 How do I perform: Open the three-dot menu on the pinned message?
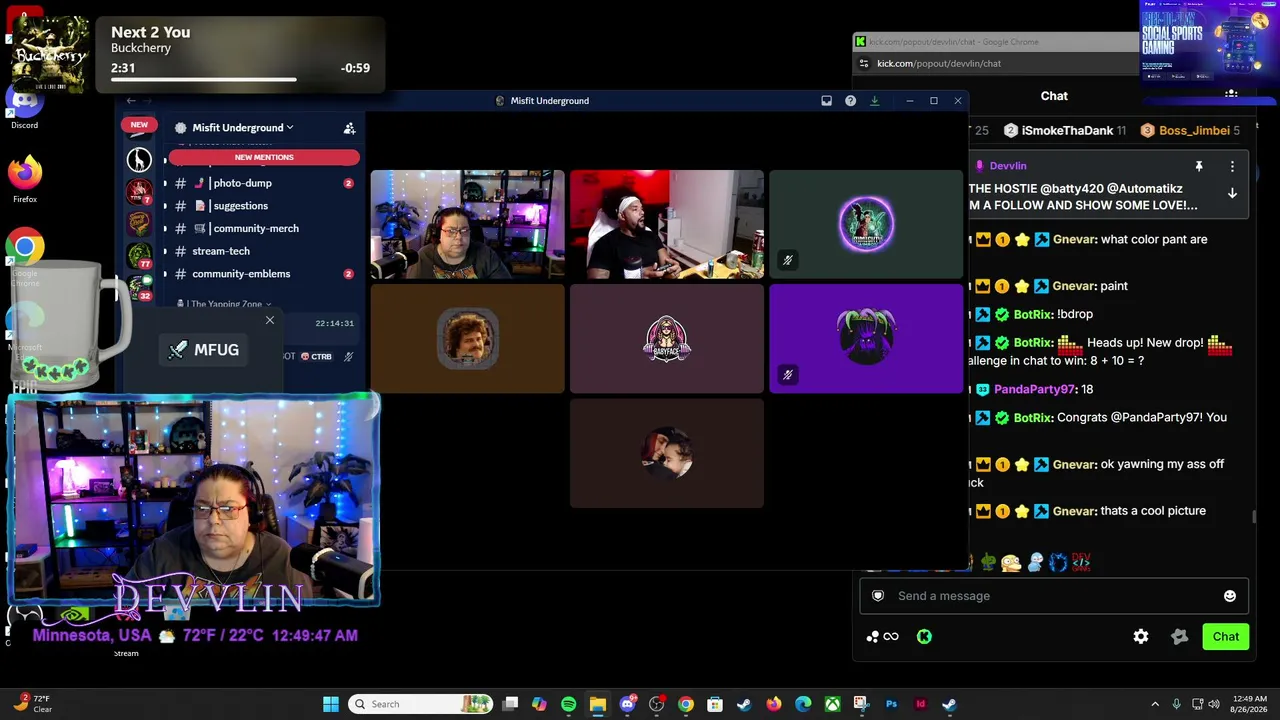point(1232,166)
